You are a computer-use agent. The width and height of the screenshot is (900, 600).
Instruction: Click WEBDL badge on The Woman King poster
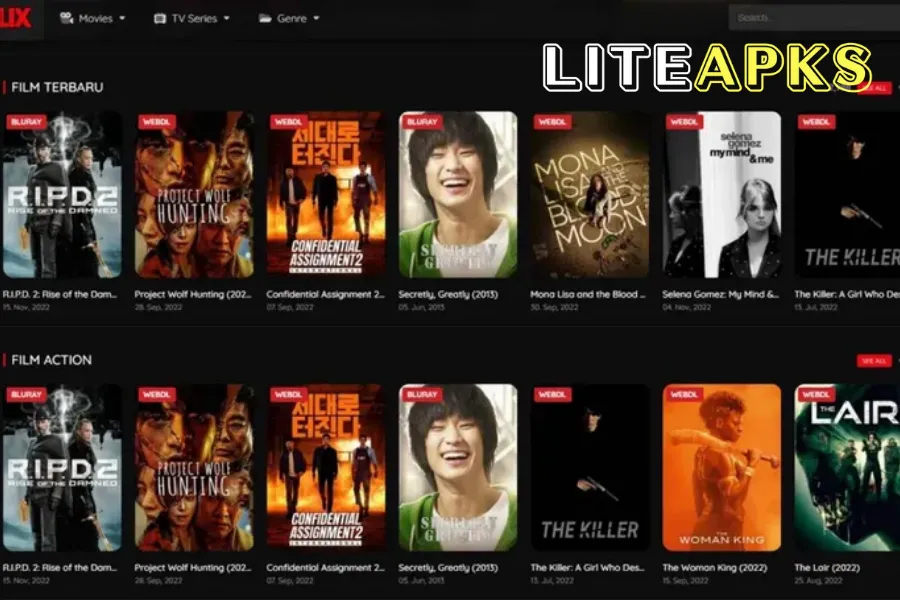684,394
